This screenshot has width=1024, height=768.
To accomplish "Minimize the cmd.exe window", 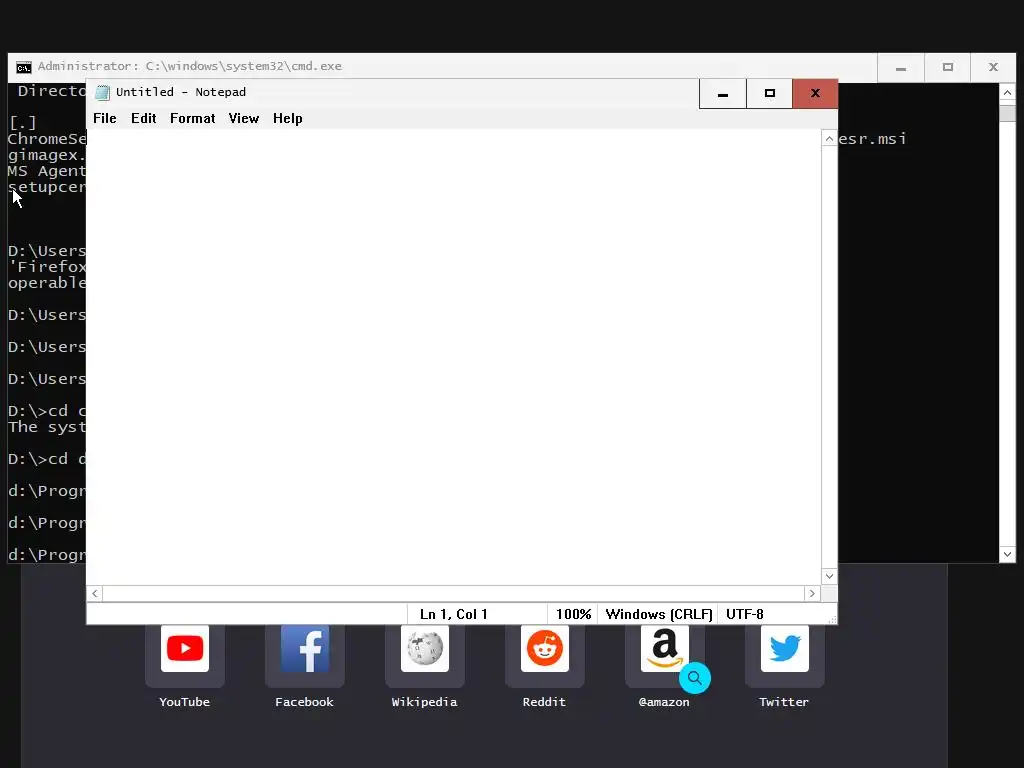I will (901, 68).
